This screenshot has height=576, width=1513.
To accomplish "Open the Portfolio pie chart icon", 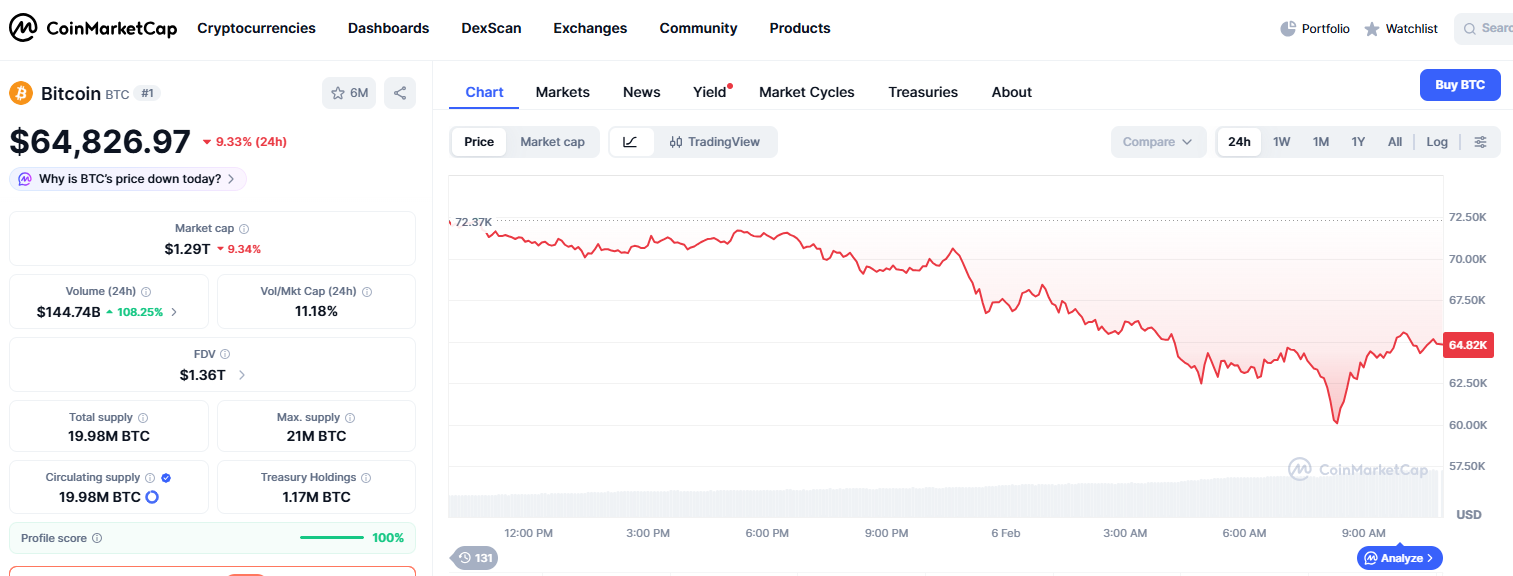I will coord(1288,29).
